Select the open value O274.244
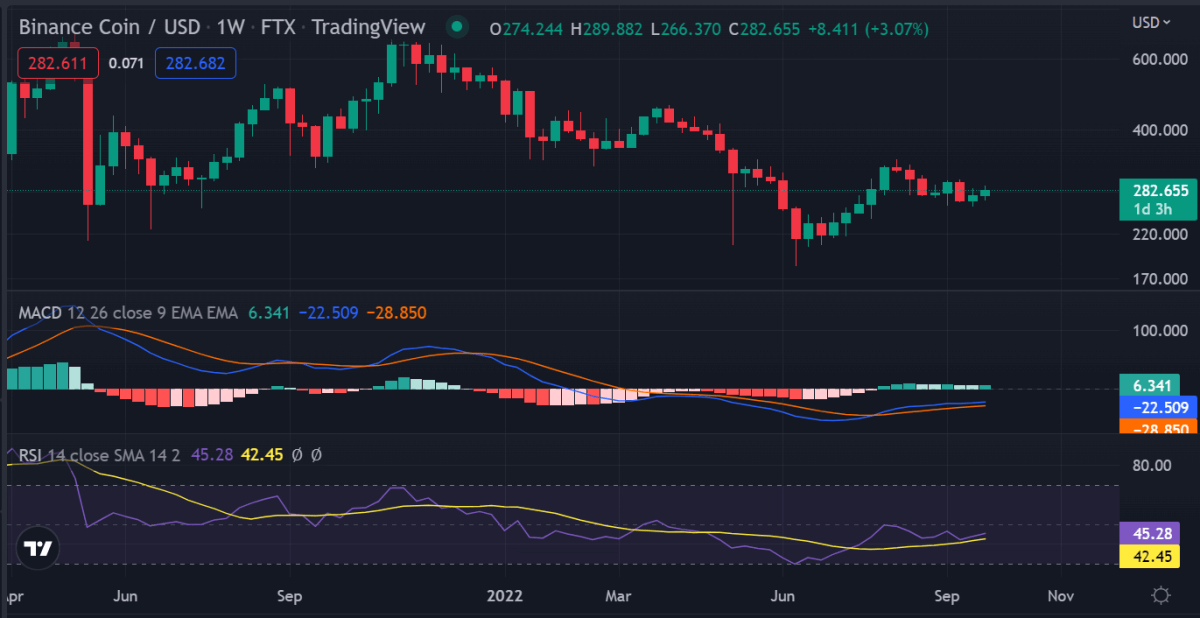 coord(525,28)
